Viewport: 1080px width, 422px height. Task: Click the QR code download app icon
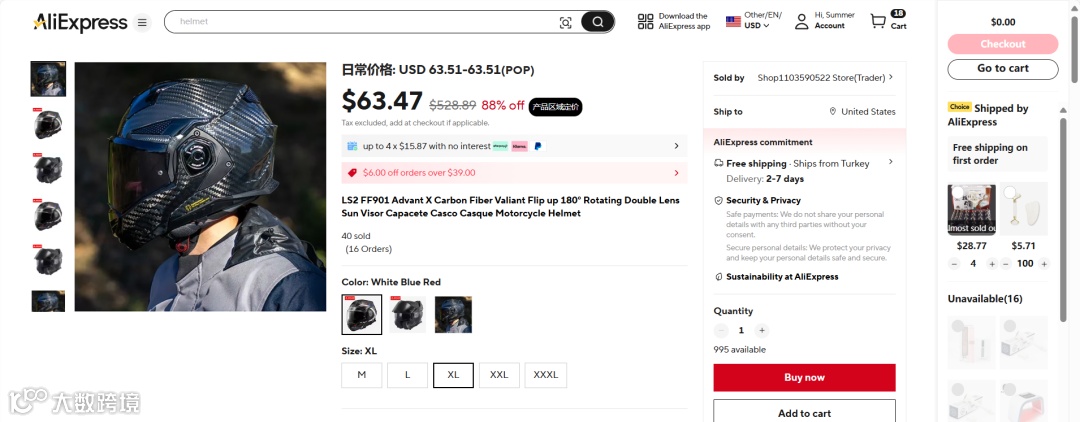tap(646, 21)
